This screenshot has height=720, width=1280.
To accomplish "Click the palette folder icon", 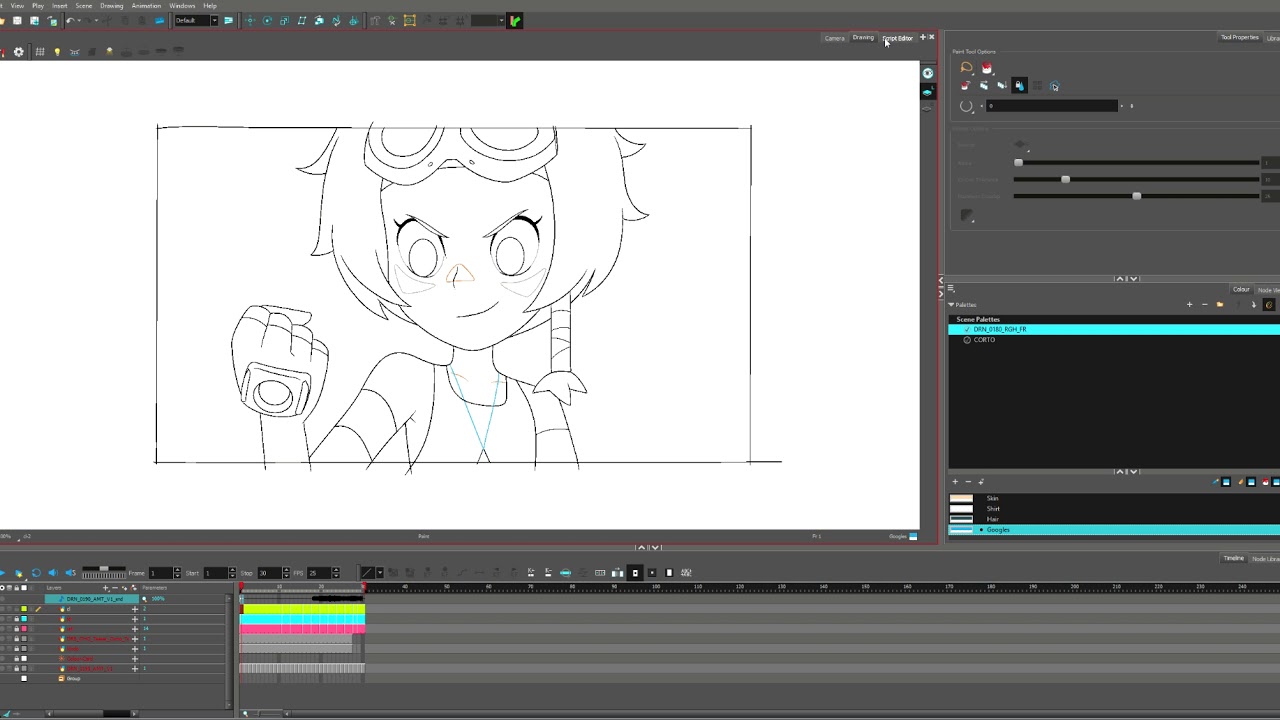I will pos(1219,304).
